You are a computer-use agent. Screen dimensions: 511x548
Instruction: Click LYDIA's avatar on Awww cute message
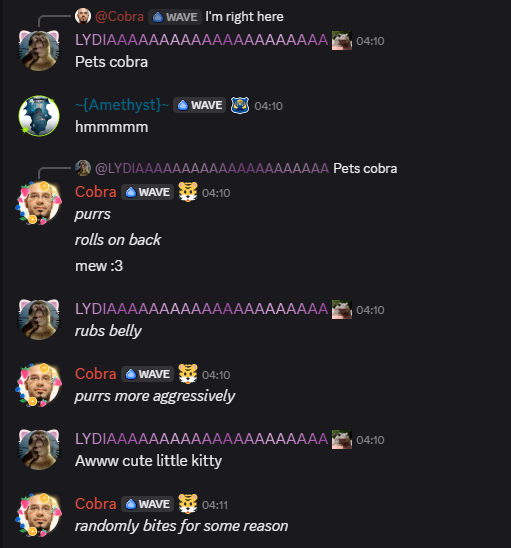click(x=39, y=449)
